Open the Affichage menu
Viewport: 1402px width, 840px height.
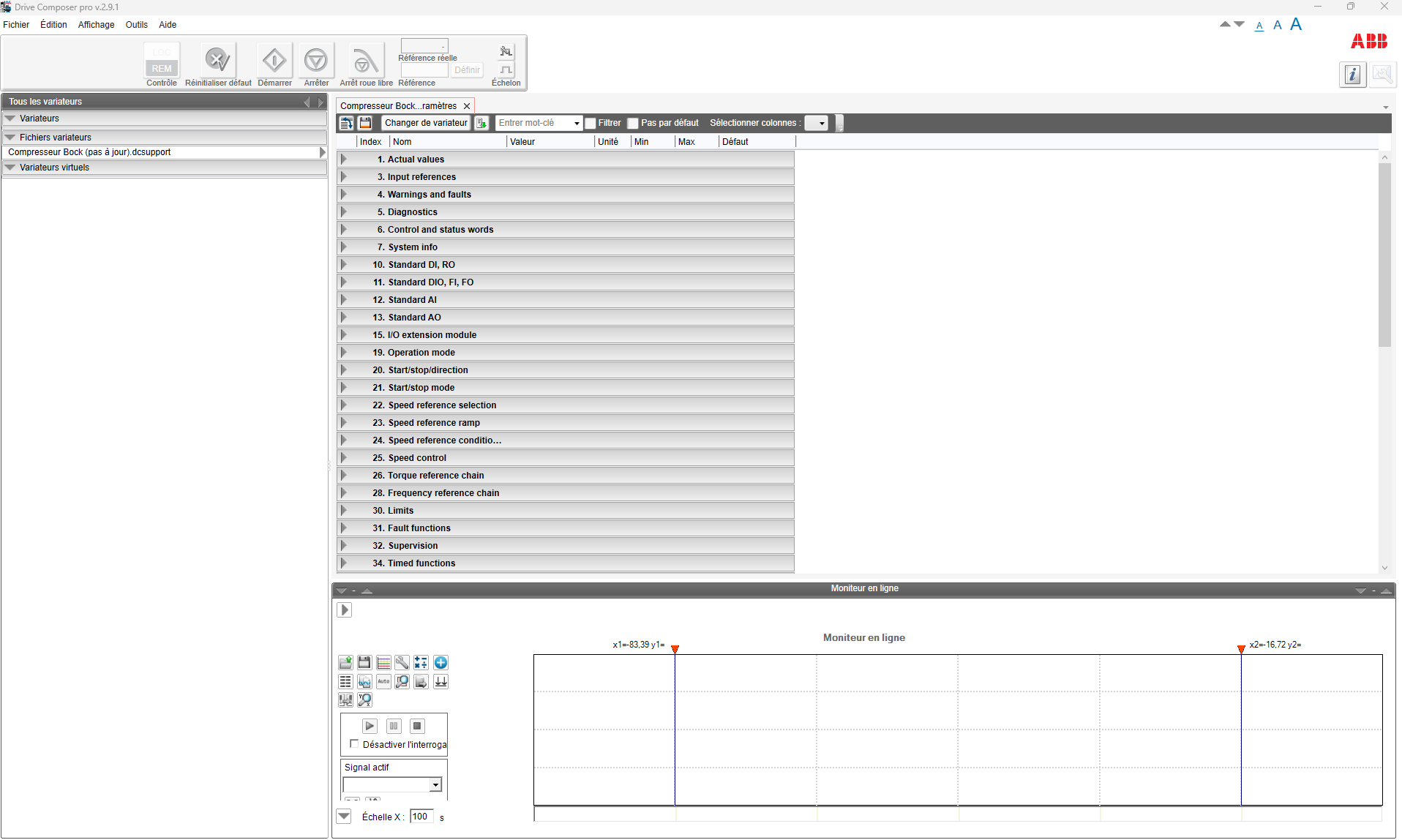click(96, 25)
